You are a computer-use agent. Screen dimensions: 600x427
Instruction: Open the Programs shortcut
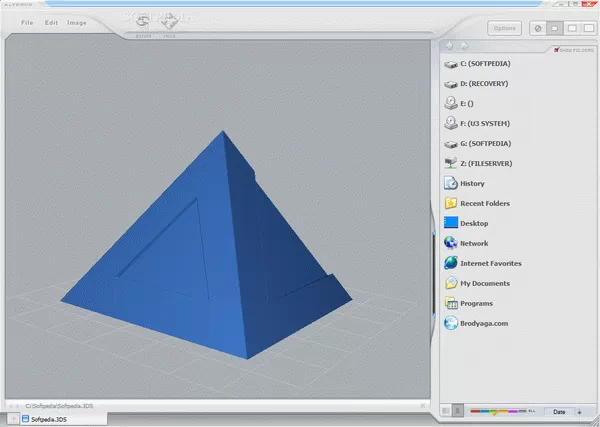[x=476, y=303]
